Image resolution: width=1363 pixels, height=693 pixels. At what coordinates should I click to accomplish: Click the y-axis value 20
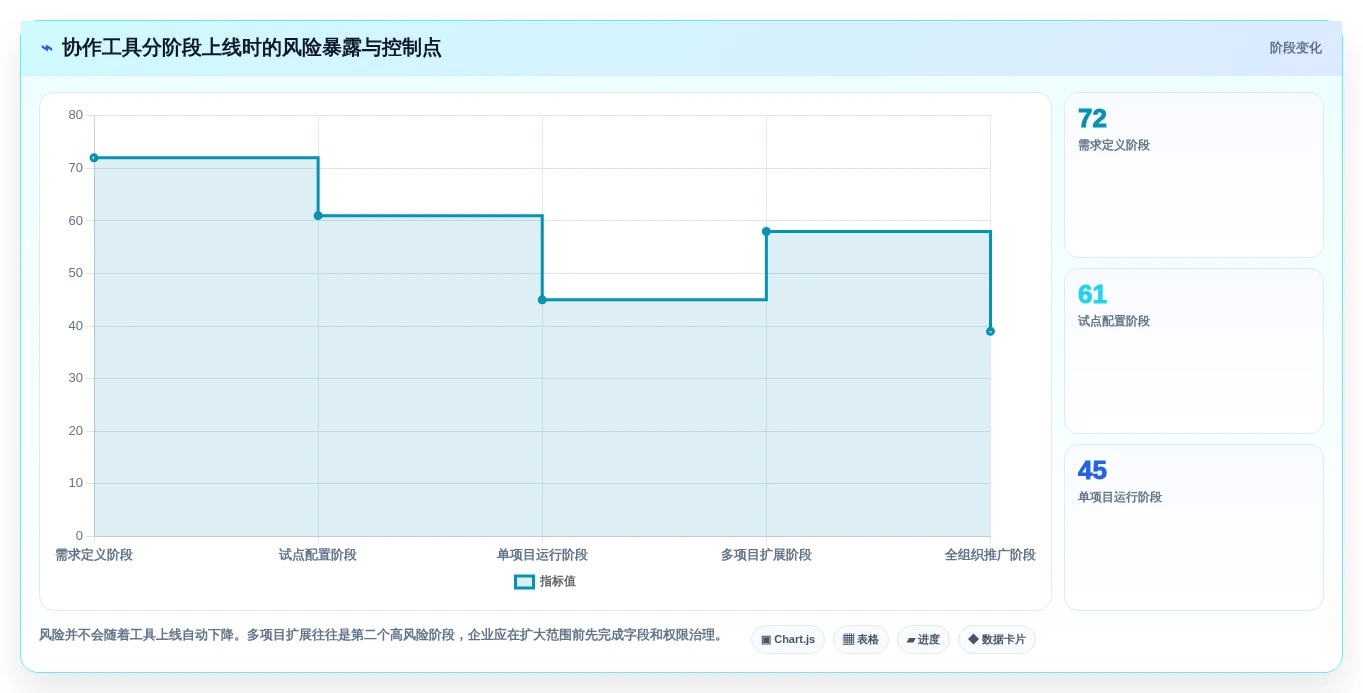(76, 431)
